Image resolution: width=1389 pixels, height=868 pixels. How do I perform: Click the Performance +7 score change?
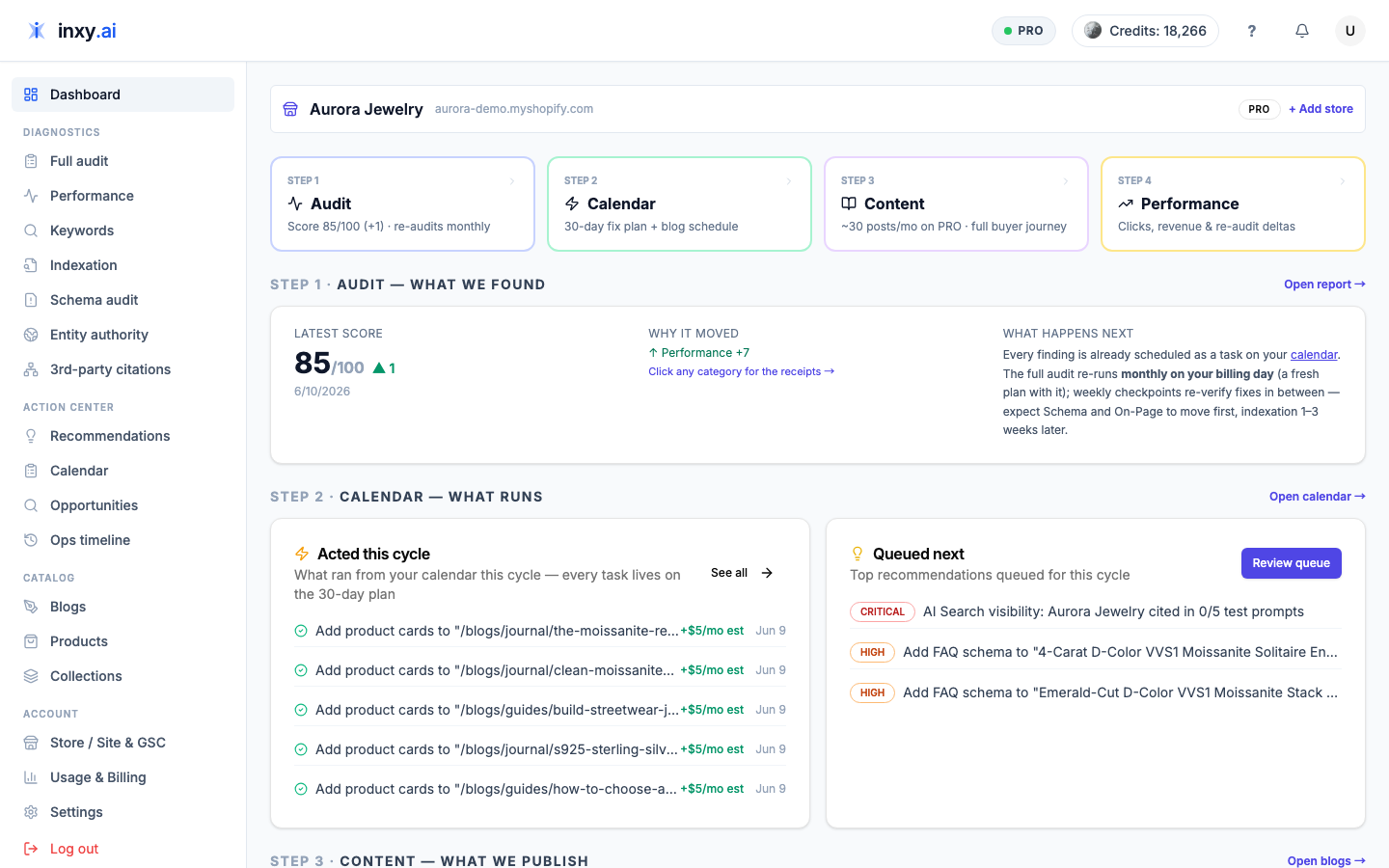[699, 353]
